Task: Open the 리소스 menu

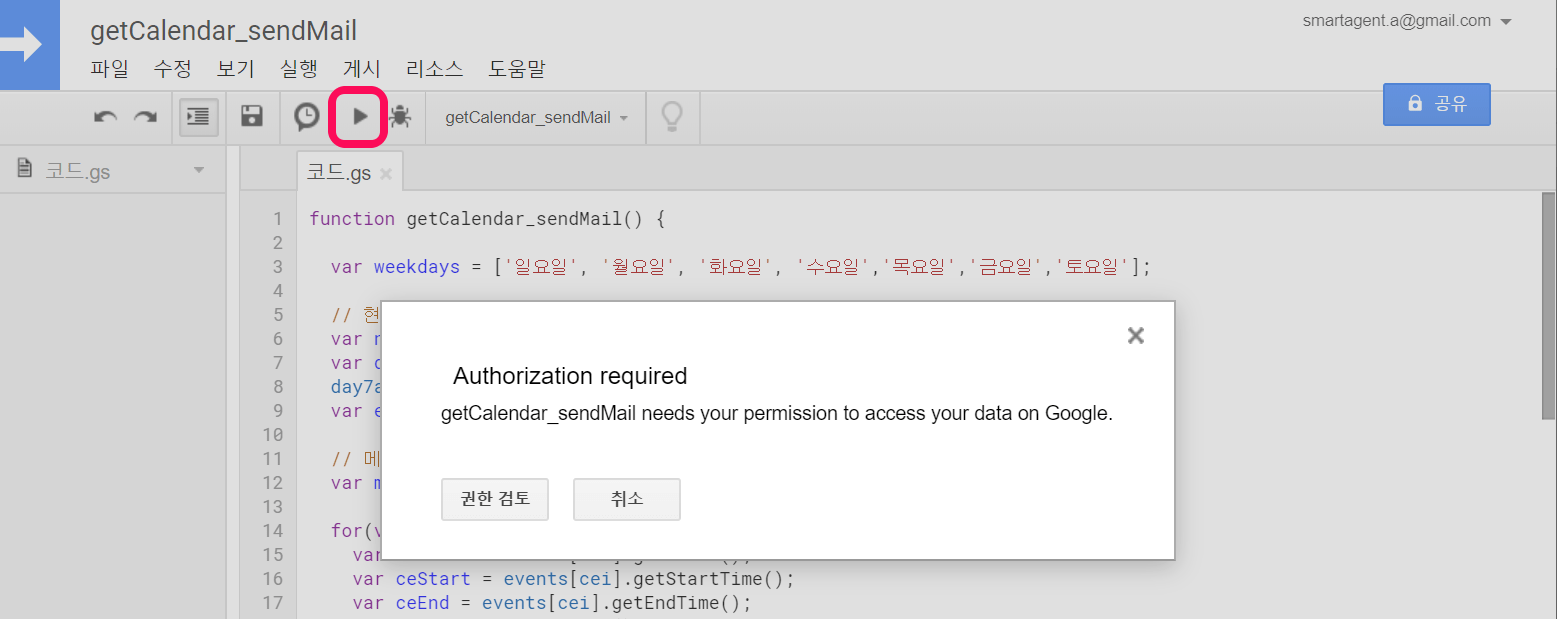Action: click(x=434, y=69)
